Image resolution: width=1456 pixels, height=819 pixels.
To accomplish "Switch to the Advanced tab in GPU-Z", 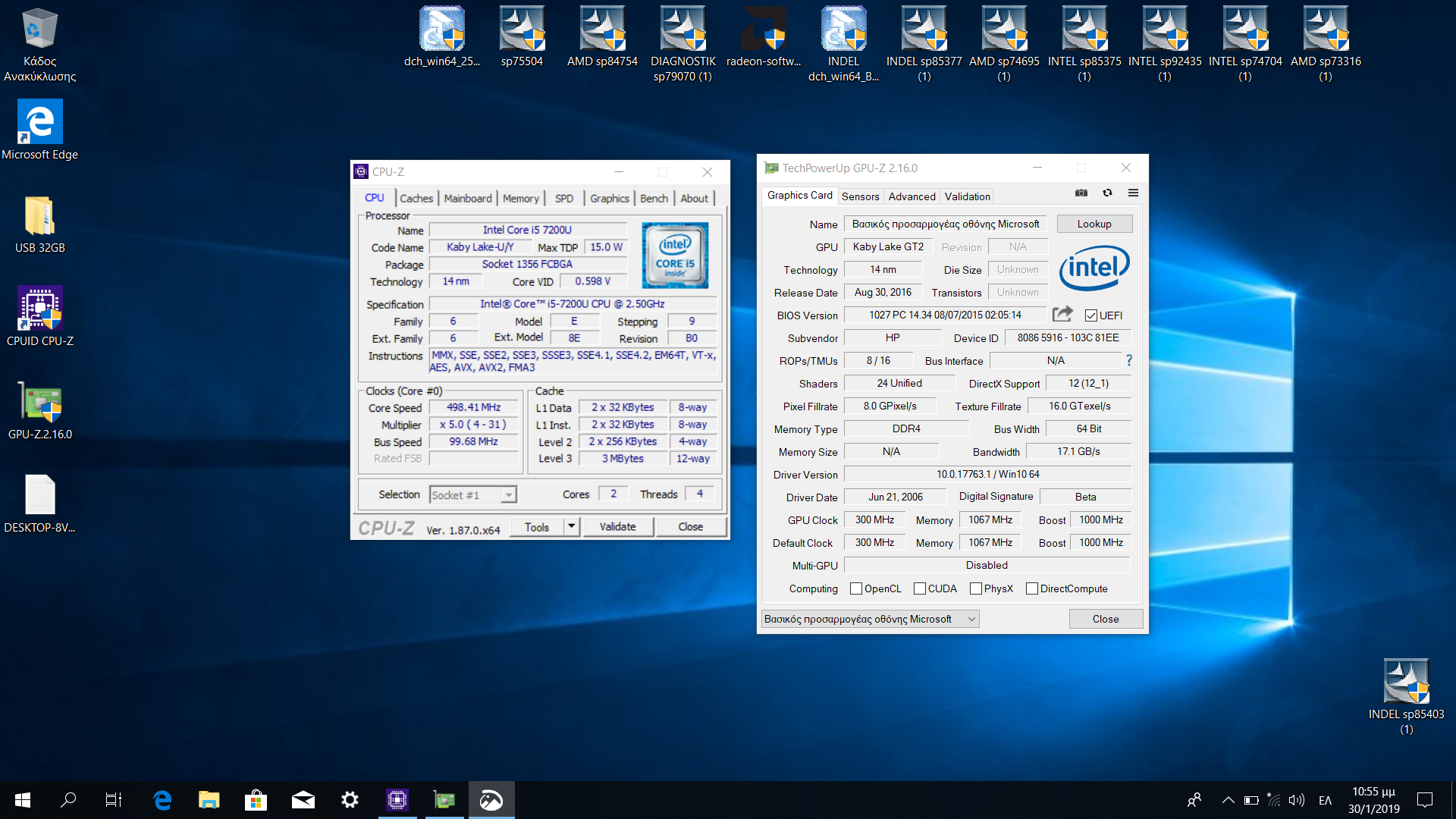I will pos(912,196).
